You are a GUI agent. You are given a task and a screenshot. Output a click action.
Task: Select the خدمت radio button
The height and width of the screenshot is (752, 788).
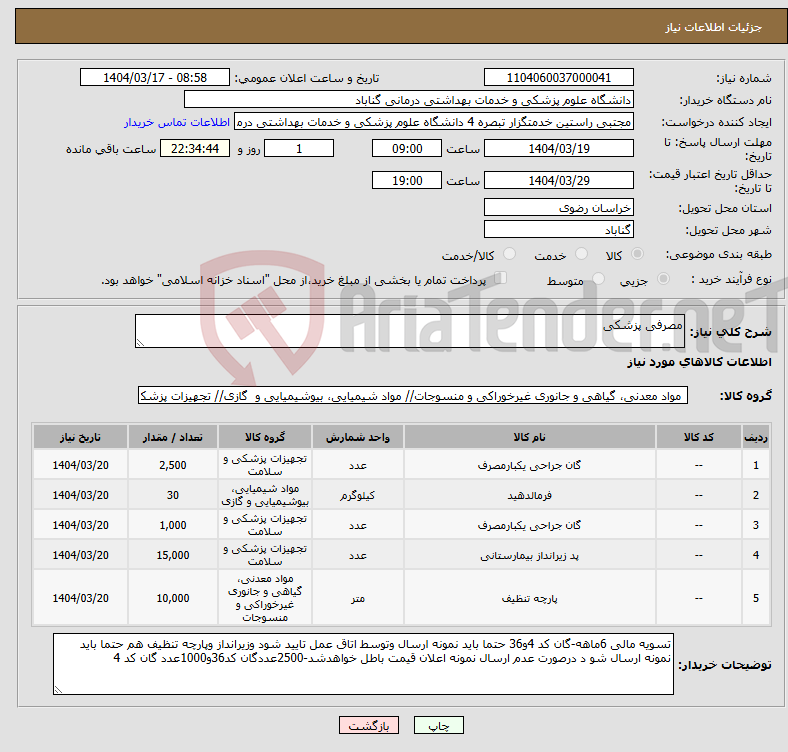coord(581,254)
